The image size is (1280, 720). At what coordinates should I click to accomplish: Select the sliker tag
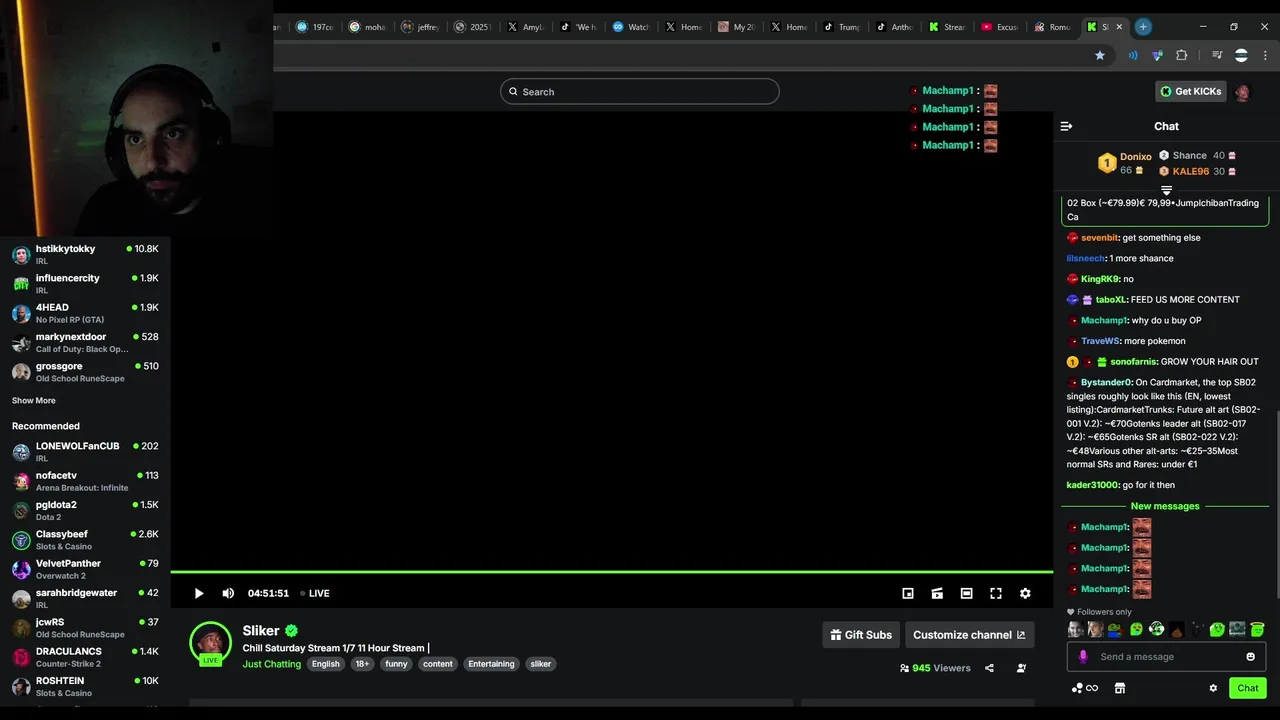tap(541, 664)
